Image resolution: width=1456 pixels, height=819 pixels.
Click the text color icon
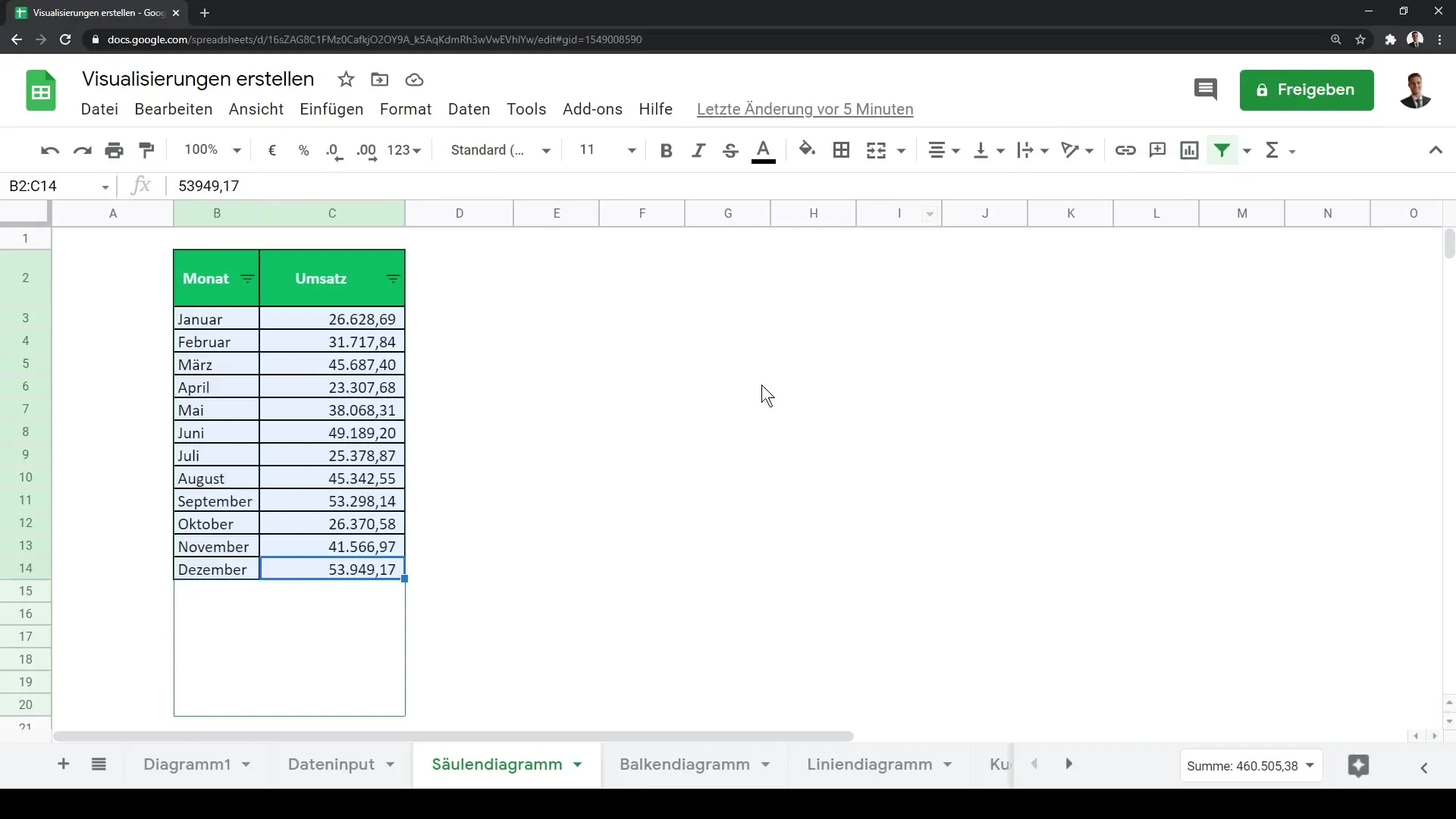[762, 150]
